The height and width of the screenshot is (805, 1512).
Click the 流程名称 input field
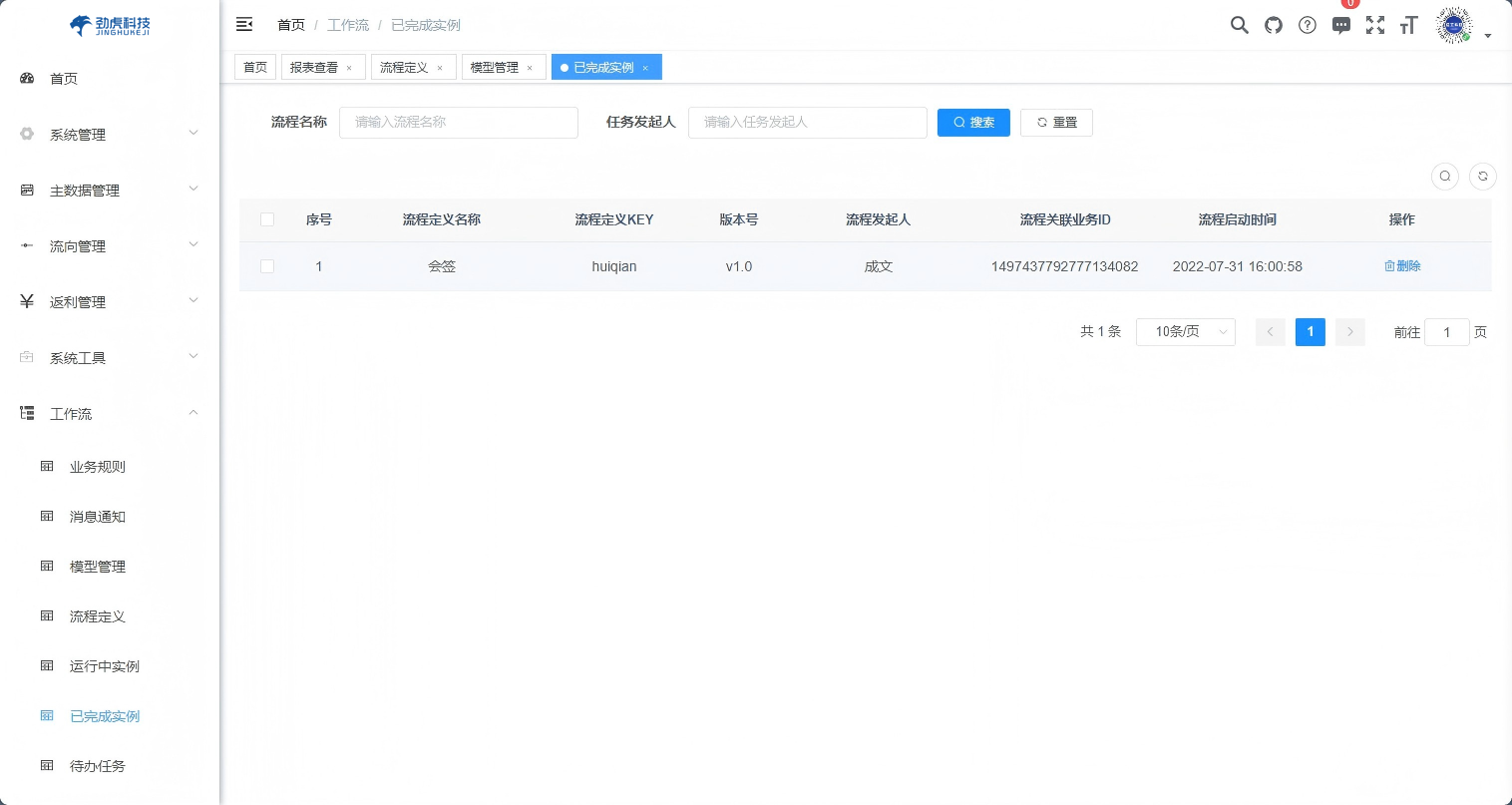[x=459, y=123]
